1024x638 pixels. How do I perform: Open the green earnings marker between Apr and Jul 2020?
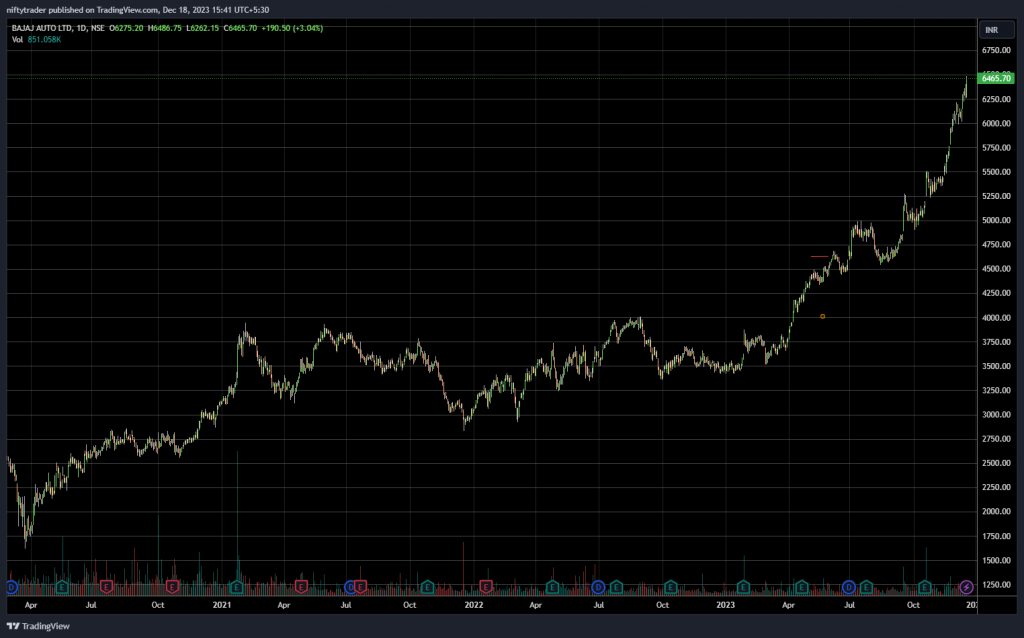[x=62, y=587]
